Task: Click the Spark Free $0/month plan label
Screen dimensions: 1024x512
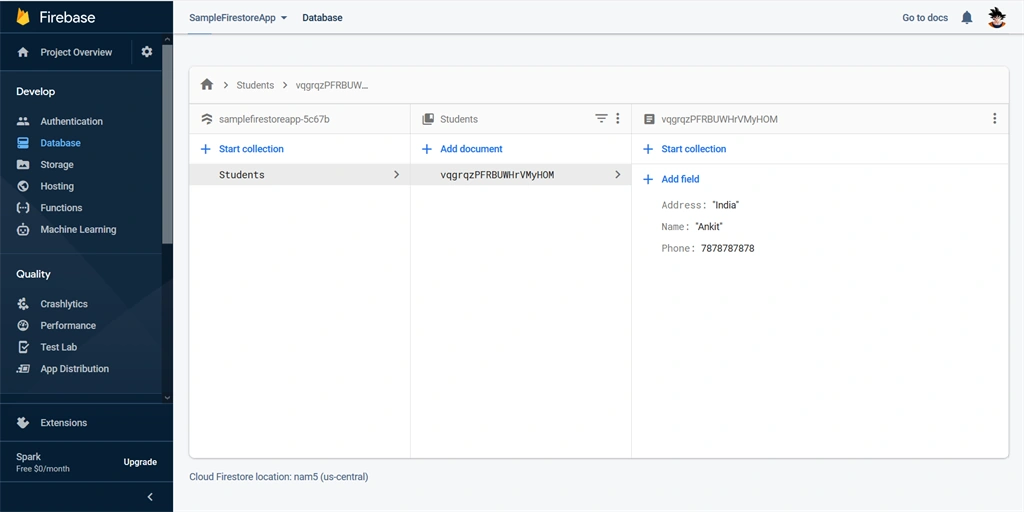Action: (42, 462)
